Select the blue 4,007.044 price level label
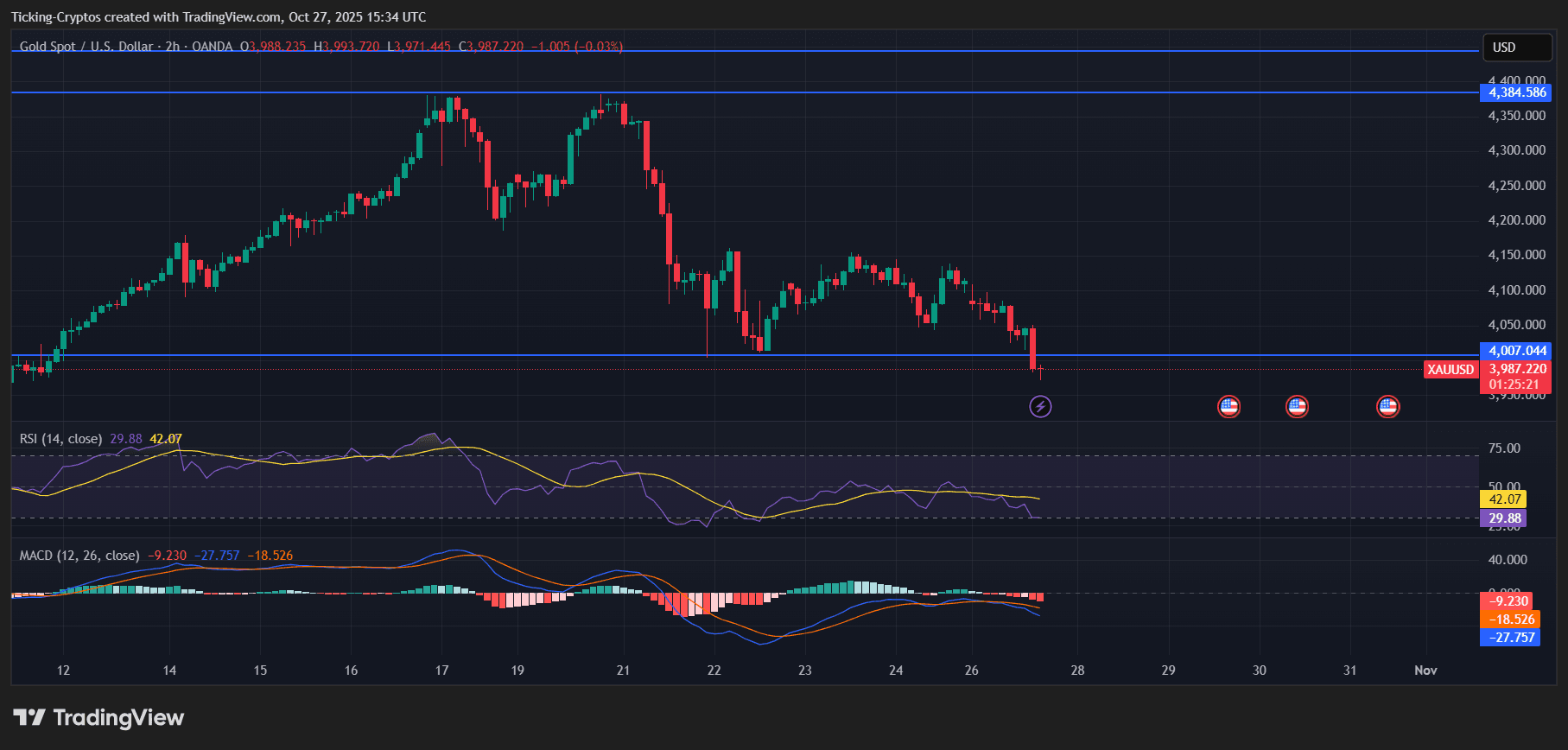 point(1516,351)
